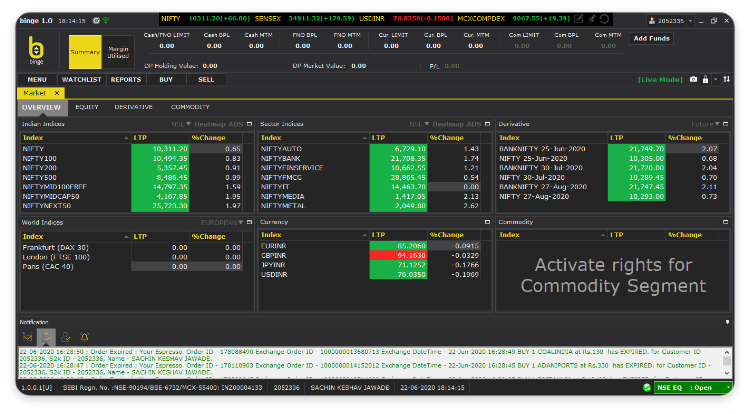The width and height of the screenshot is (750, 414).
Task: Open NSE exchange dropdown in Indian Indices
Action: pos(181,124)
